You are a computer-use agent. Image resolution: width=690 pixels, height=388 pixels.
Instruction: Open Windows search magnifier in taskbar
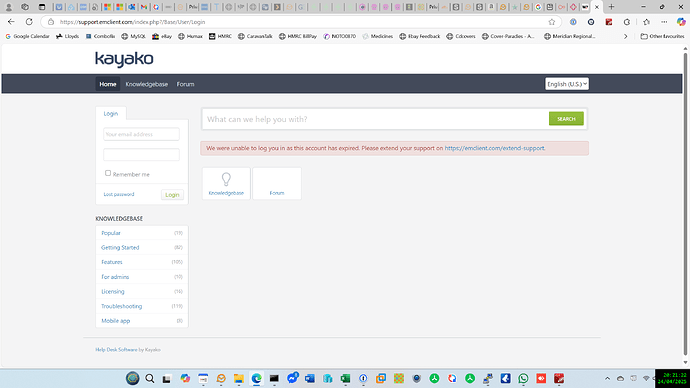pos(150,378)
